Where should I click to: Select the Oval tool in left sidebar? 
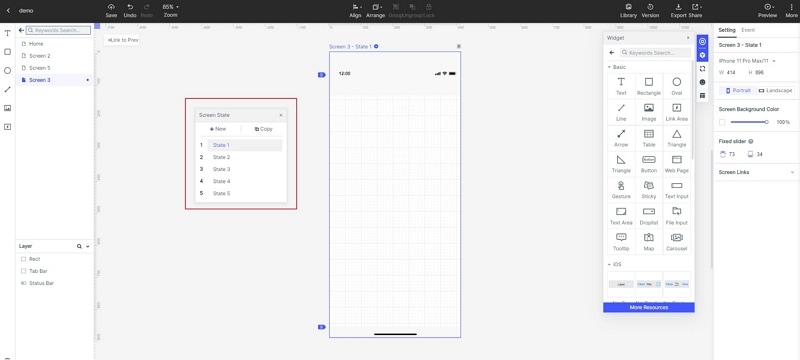click(x=7, y=71)
